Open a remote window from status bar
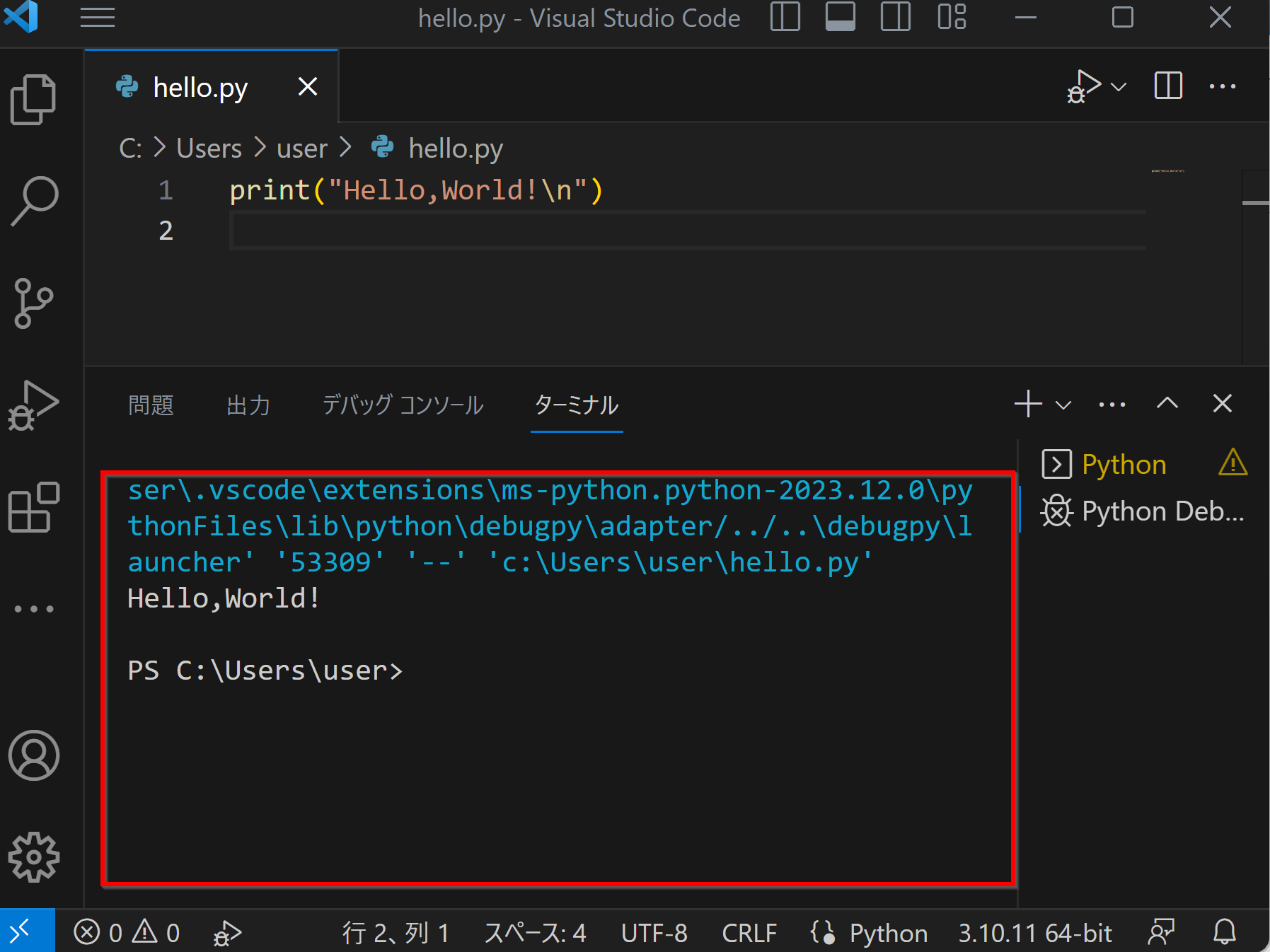 click(x=28, y=931)
